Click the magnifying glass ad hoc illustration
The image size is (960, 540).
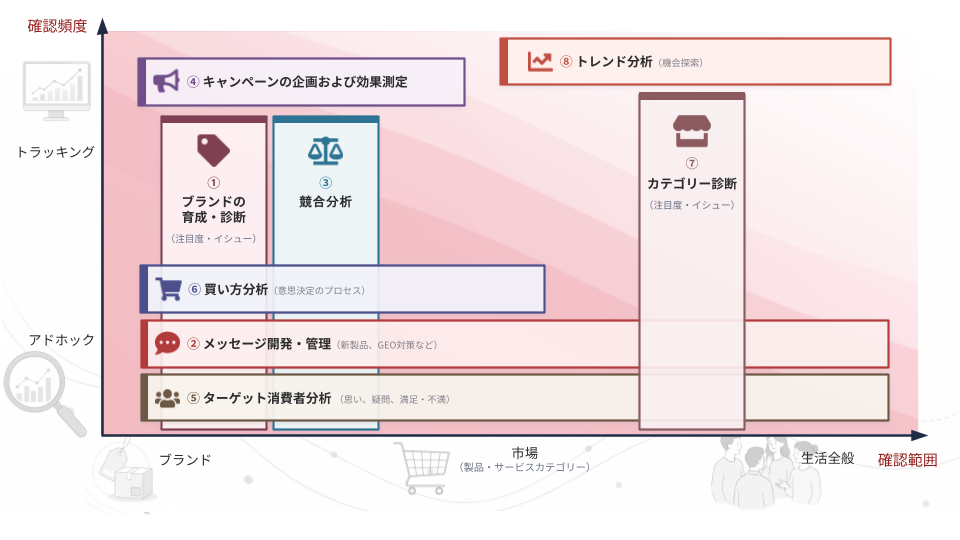tap(44, 392)
